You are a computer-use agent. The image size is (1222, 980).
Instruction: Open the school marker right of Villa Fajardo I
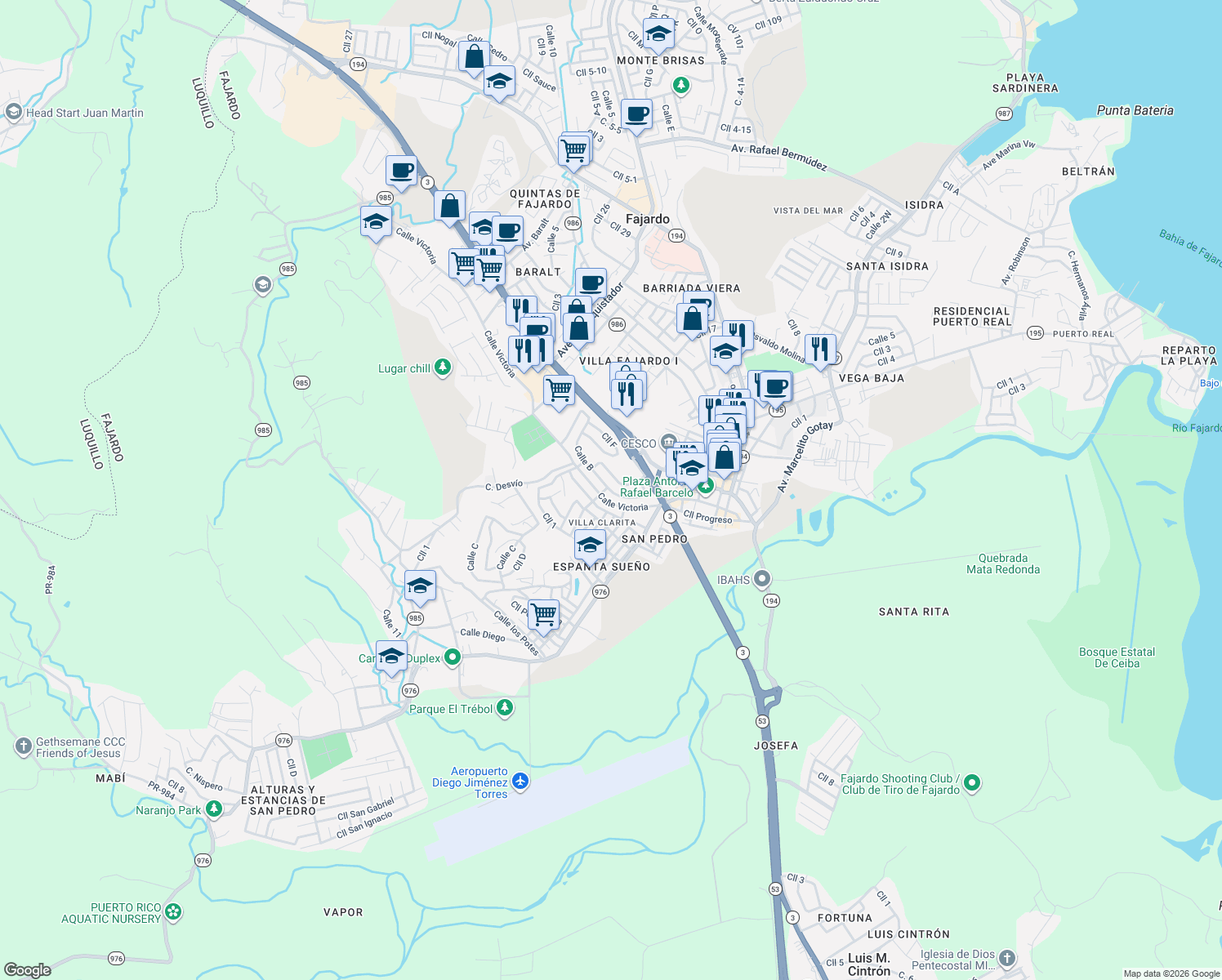(x=725, y=354)
